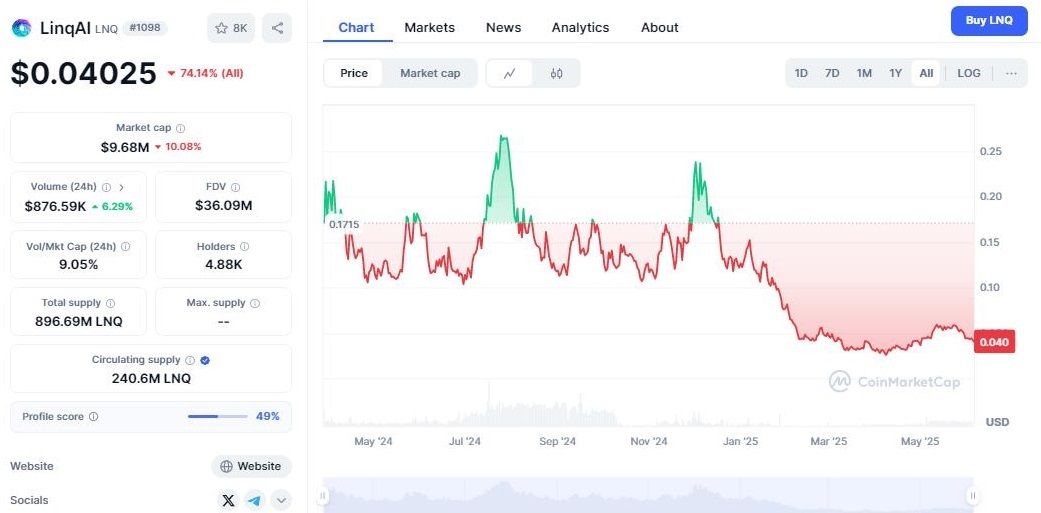Open Vol/Mkt Cap (24h) info icon

125,246
